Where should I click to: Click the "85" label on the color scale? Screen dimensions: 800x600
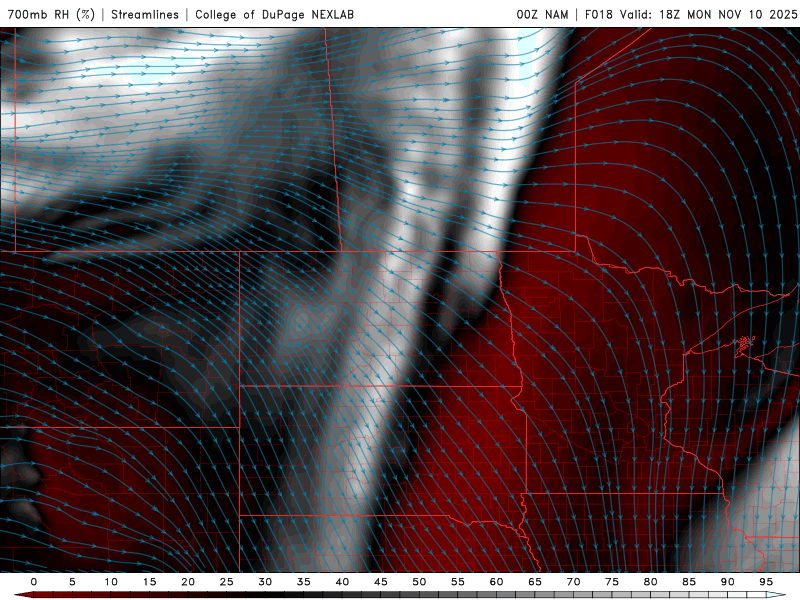click(689, 582)
